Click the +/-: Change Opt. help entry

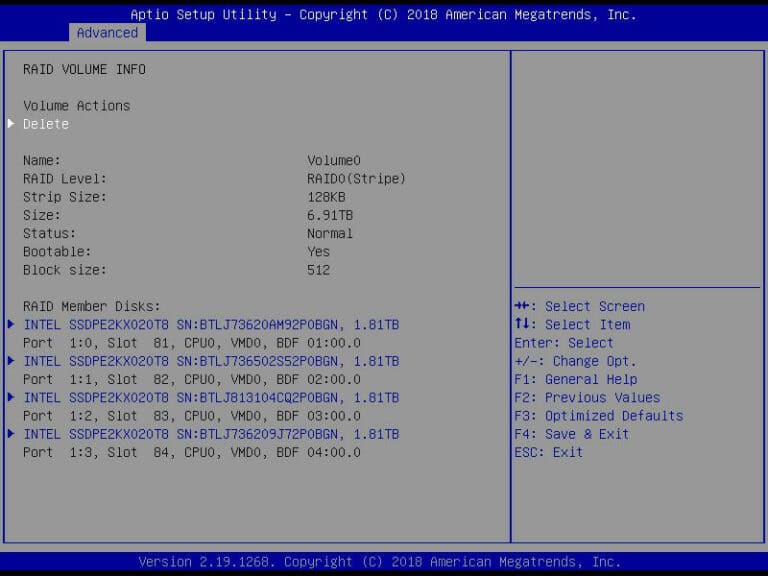coord(576,361)
